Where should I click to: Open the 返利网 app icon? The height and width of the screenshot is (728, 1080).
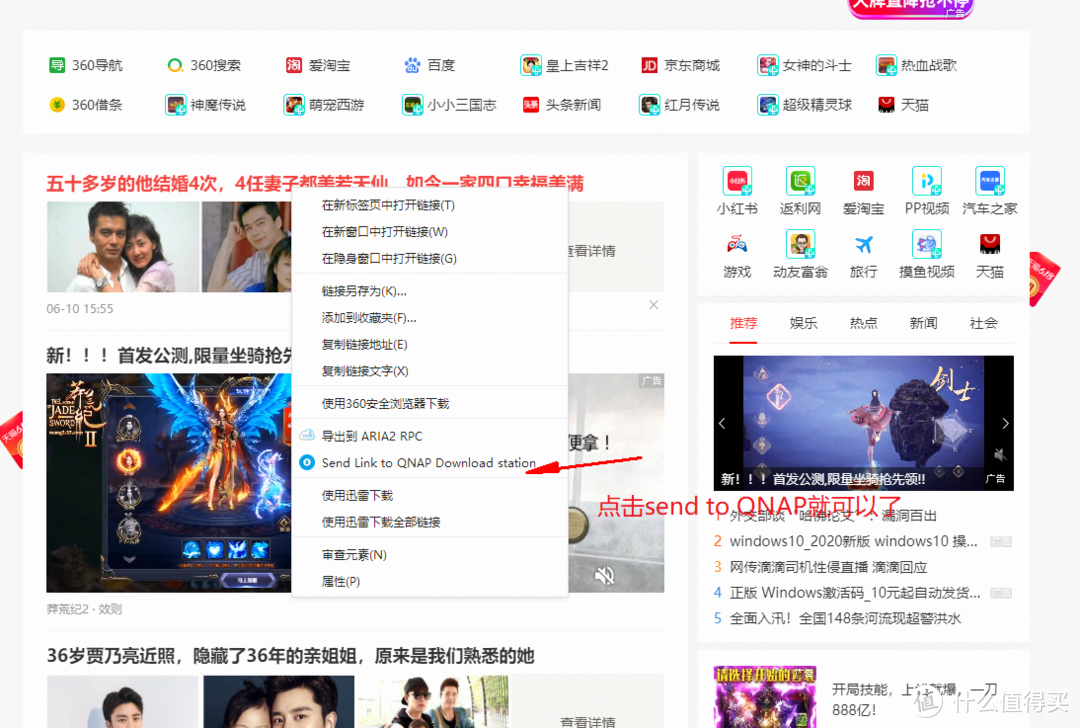[800, 181]
